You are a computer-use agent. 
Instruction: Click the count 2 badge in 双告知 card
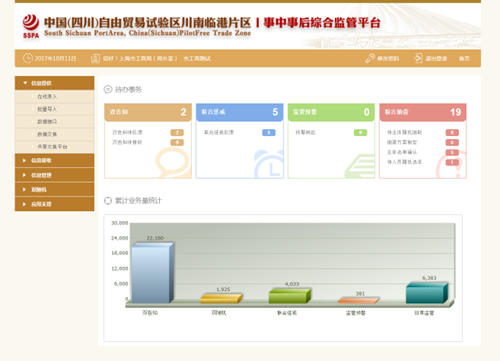coord(177,133)
